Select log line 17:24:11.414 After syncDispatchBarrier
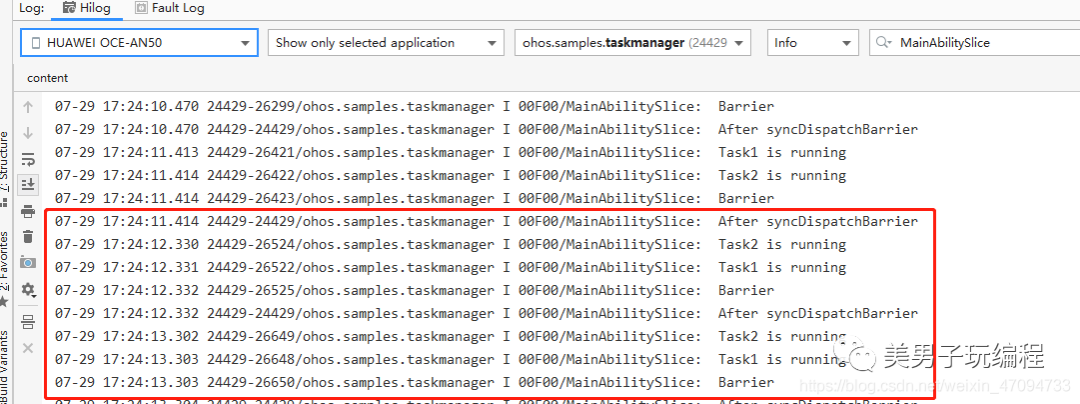The image size is (1080, 404). click(x=486, y=222)
